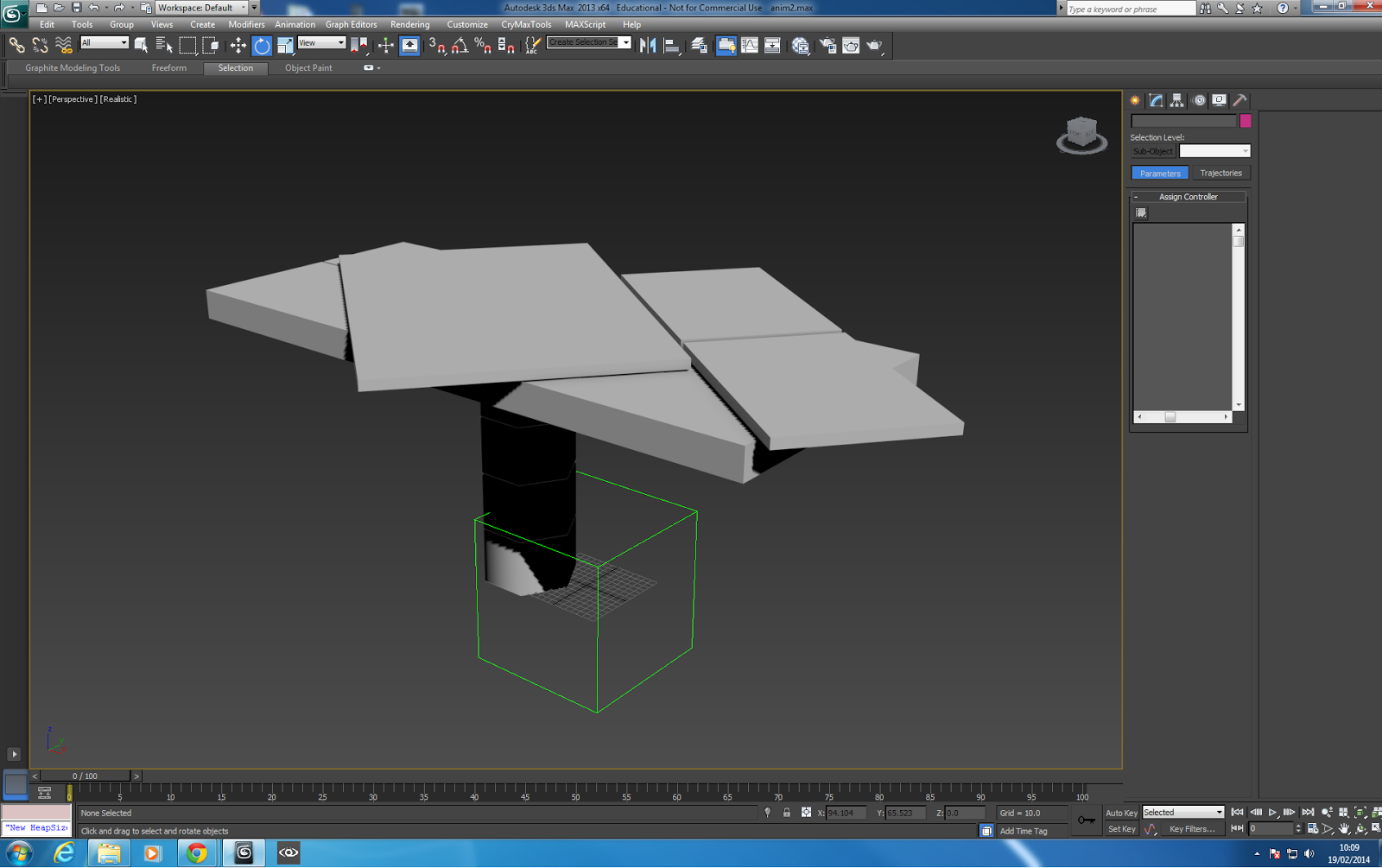This screenshot has height=868, width=1382.
Task: Click the Trajectories button
Action: [1220, 173]
